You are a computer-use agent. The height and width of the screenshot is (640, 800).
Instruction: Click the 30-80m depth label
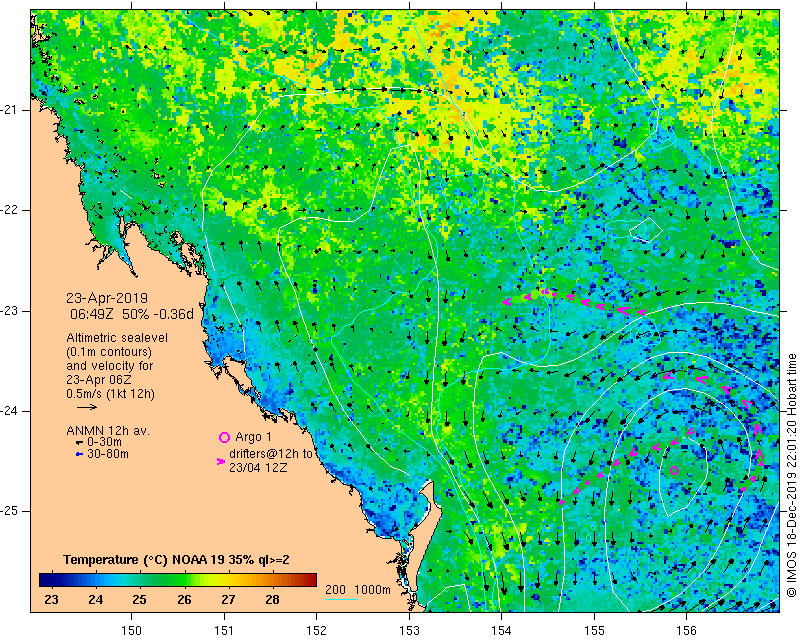click(x=108, y=453)
